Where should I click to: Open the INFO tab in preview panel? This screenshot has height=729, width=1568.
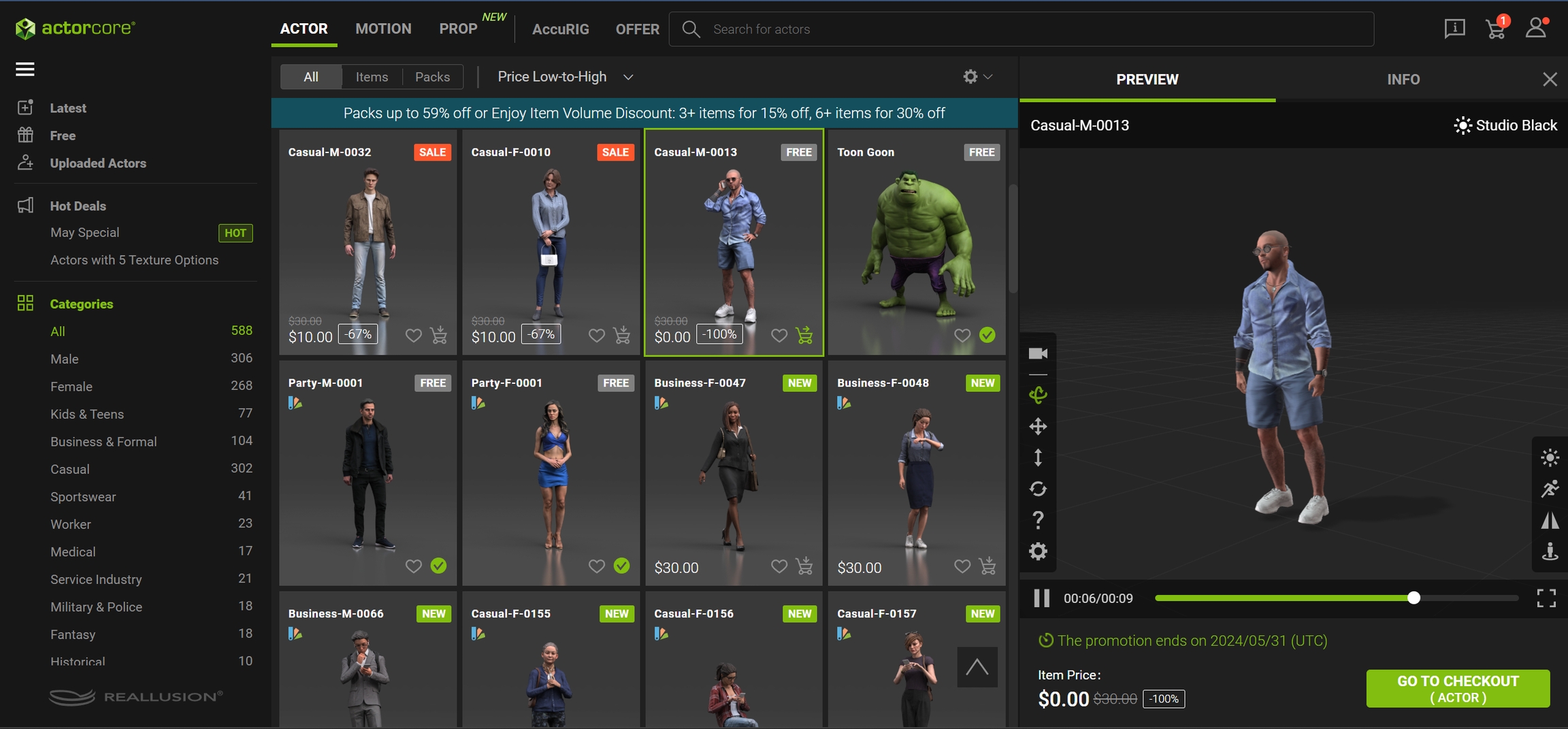point(1403,80)
